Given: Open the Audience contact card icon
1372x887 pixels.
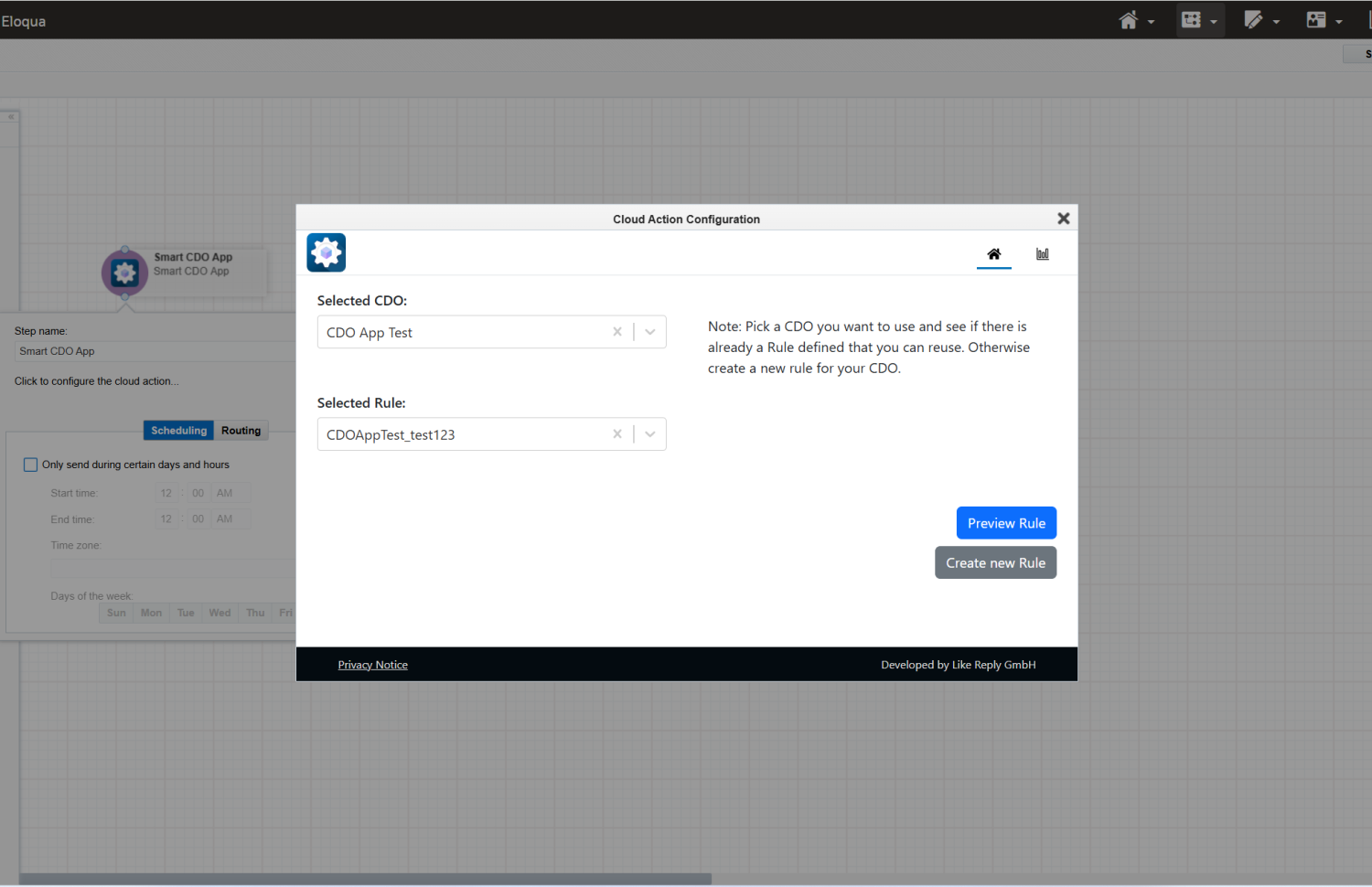Looking at the screenshot, I should click(1316, 20).
